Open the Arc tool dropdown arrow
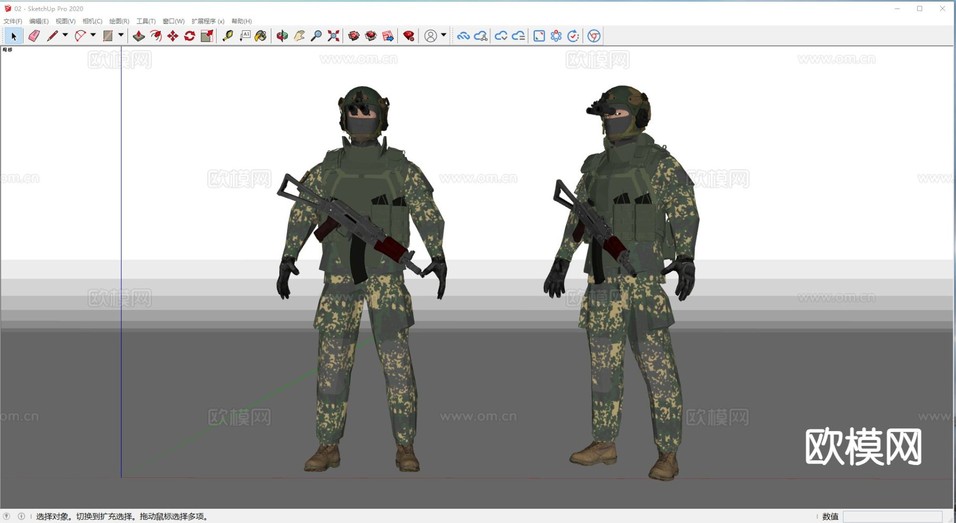956x523 pixels. [x=93, y=35]
